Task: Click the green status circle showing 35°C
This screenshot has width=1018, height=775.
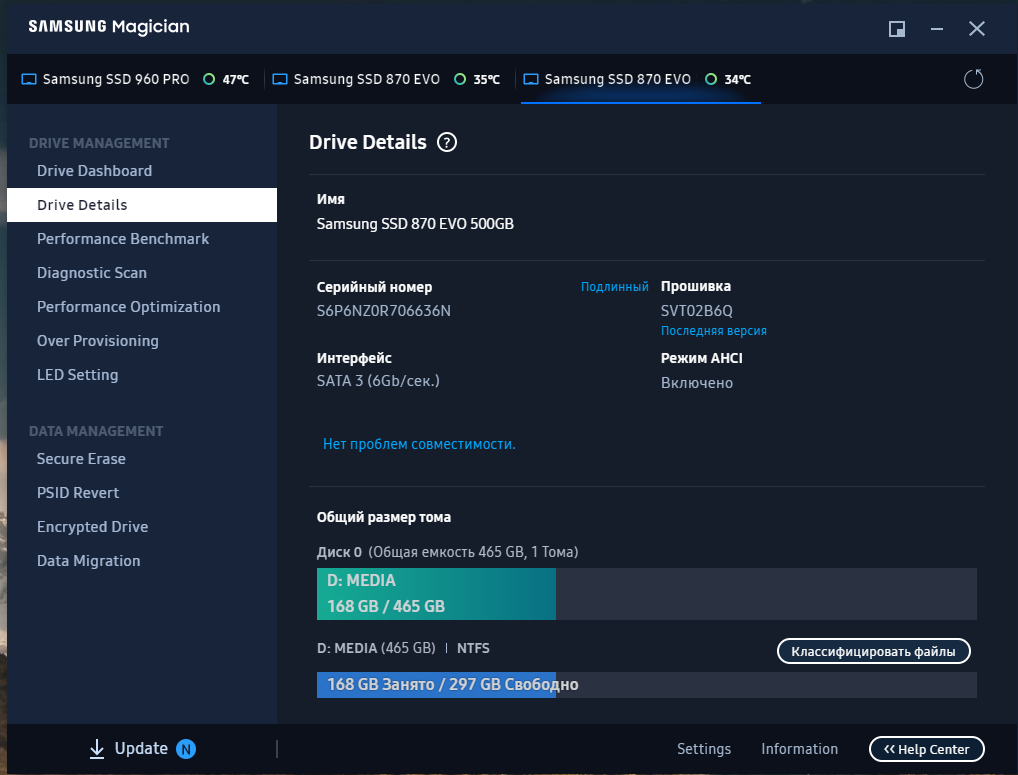Action: tap(460, 79)
